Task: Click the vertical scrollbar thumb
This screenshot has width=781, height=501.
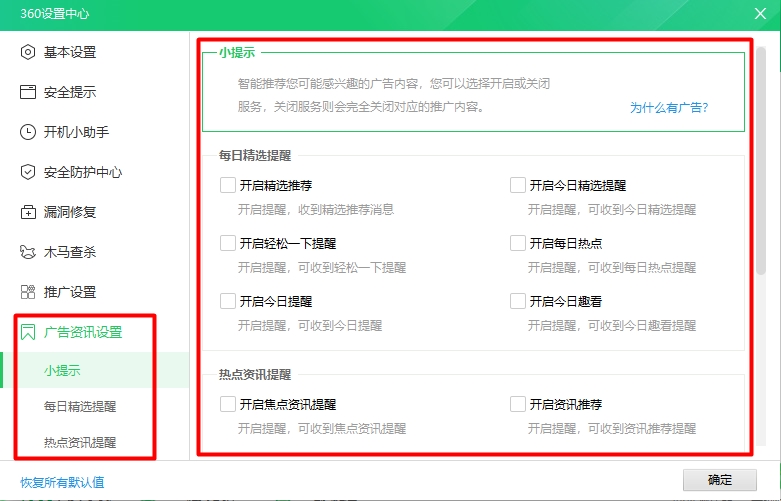Action: point(761,160)
